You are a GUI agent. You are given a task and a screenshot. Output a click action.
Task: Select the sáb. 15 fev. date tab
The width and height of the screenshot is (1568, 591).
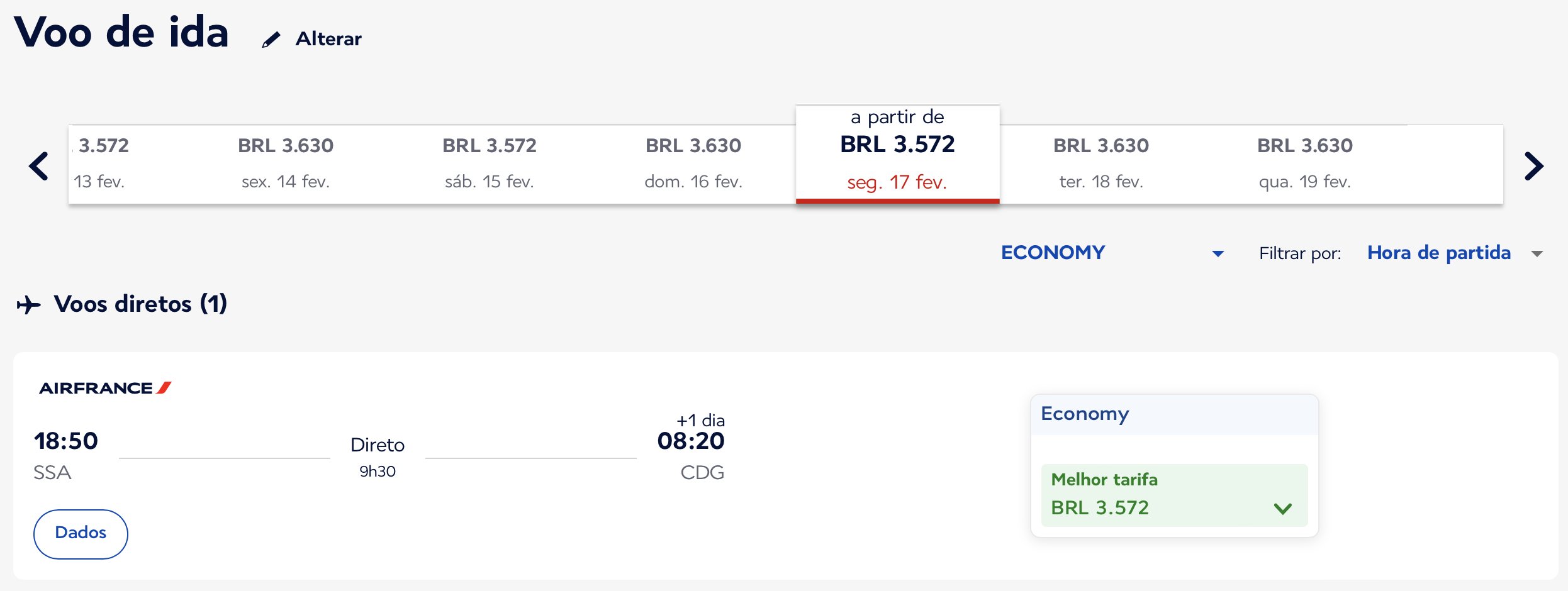[490, 164]
